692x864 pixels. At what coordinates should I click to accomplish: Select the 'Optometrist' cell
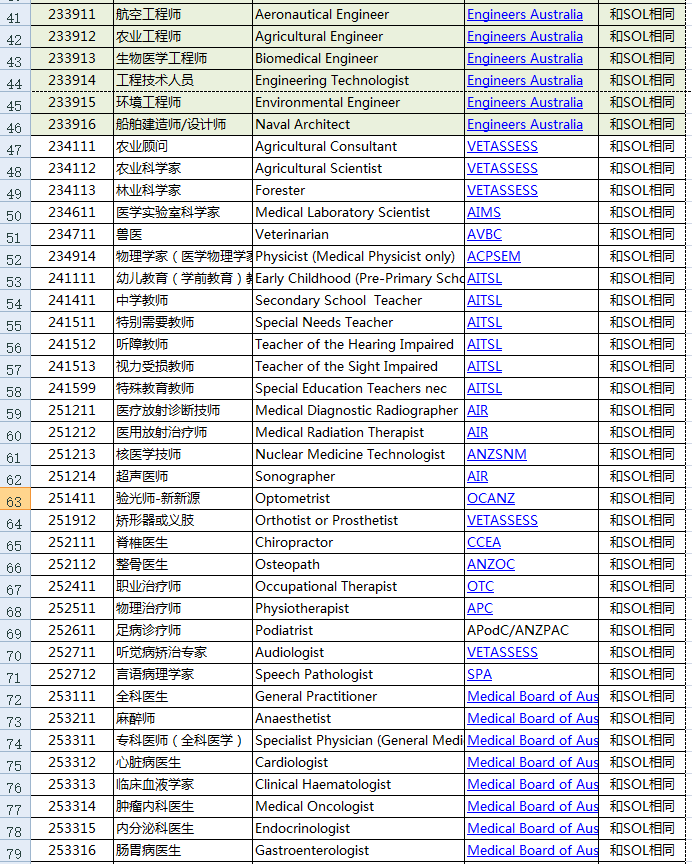[358, 499]
